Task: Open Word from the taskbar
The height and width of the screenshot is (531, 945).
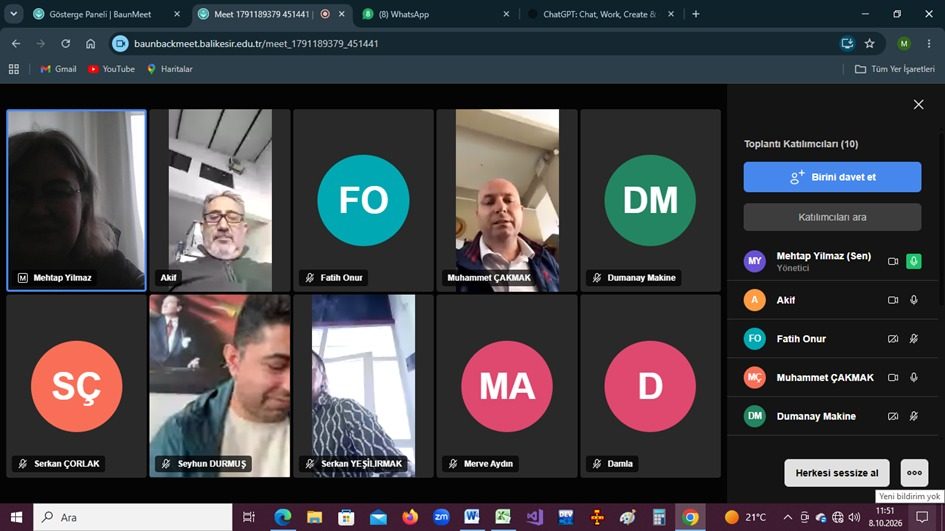Action: [x=472, y=517]
